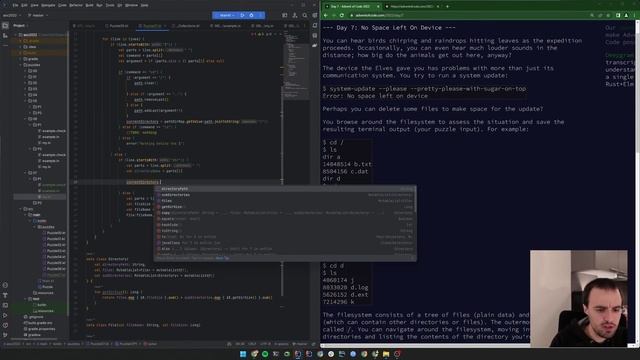Screen dimensions: 640x360
Task: Collapse the main folder in project tree
Action: (26, 215)
